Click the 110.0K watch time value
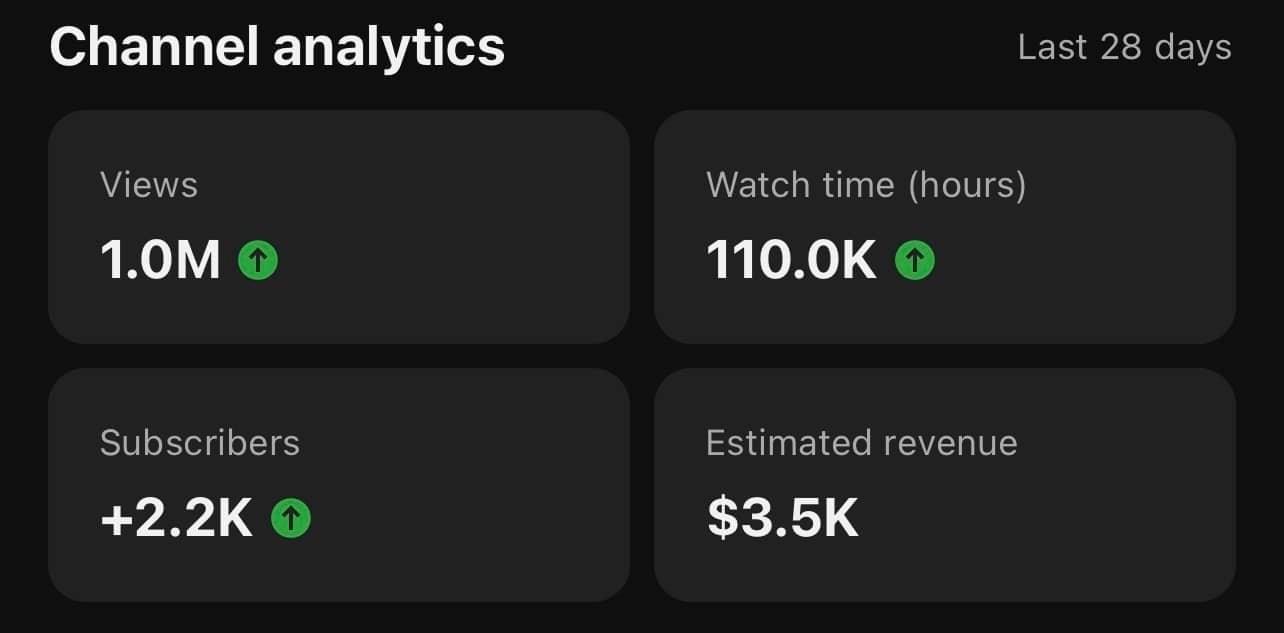 click(x=791, y=261)
